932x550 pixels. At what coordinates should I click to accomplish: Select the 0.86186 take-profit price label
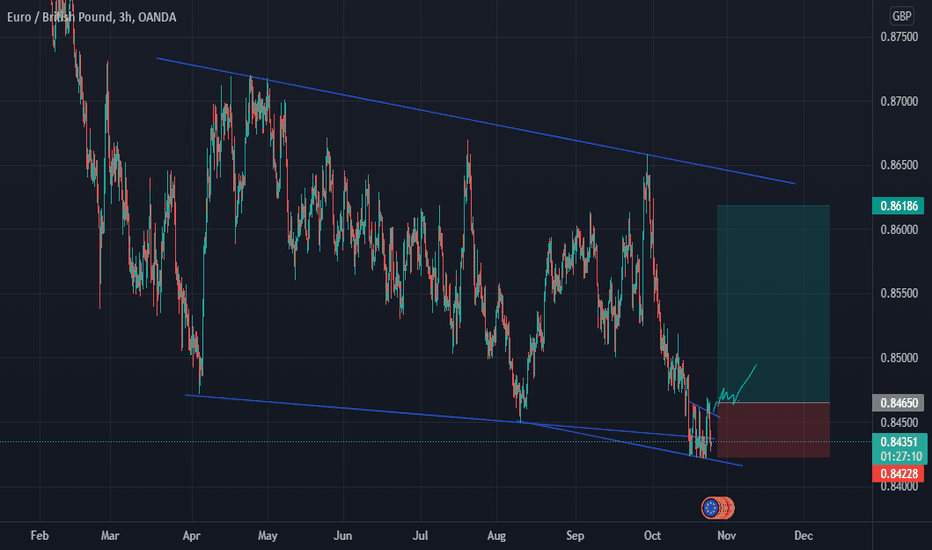(898, 206)
